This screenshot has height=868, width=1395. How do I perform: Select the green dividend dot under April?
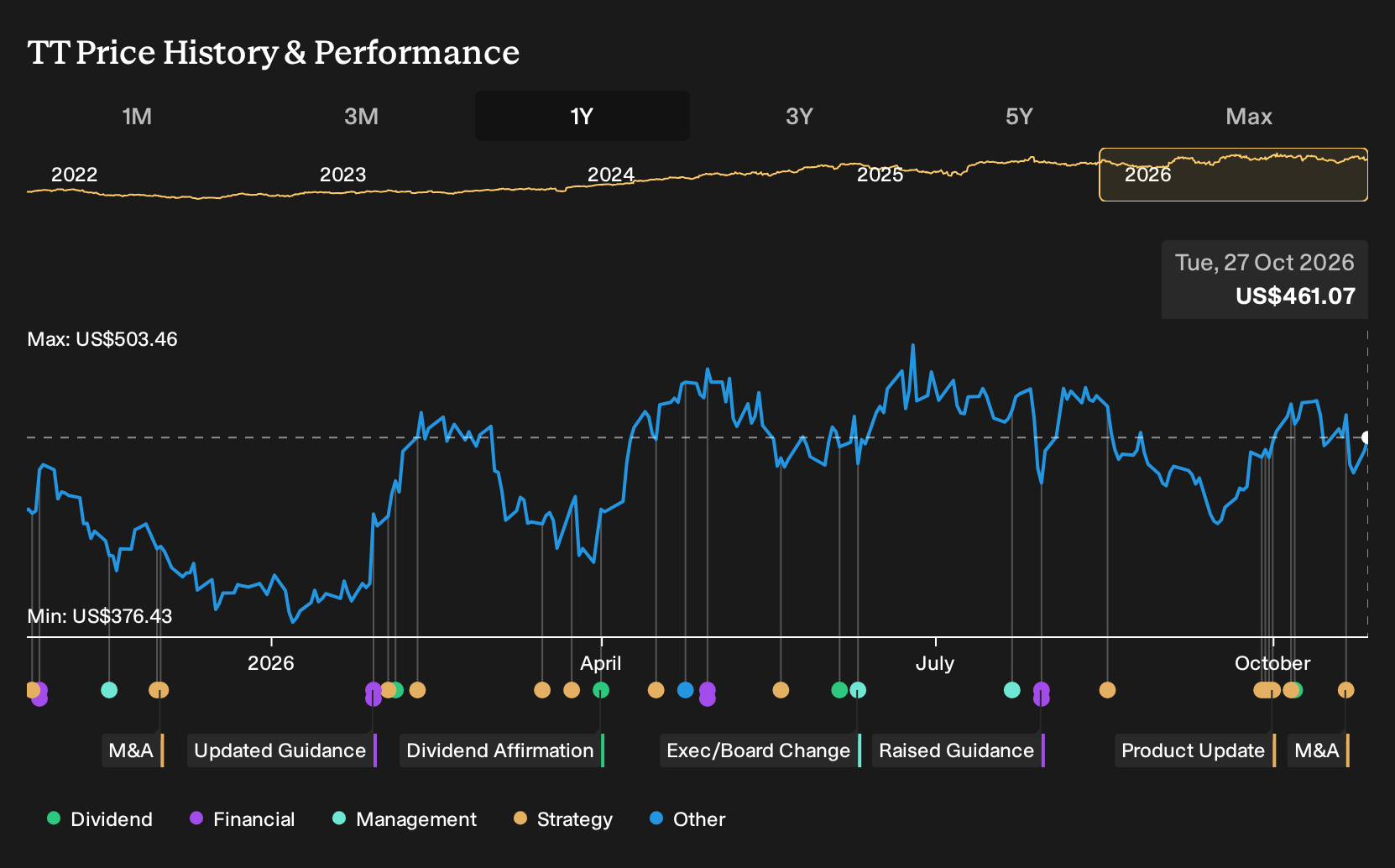click(601, 690)
